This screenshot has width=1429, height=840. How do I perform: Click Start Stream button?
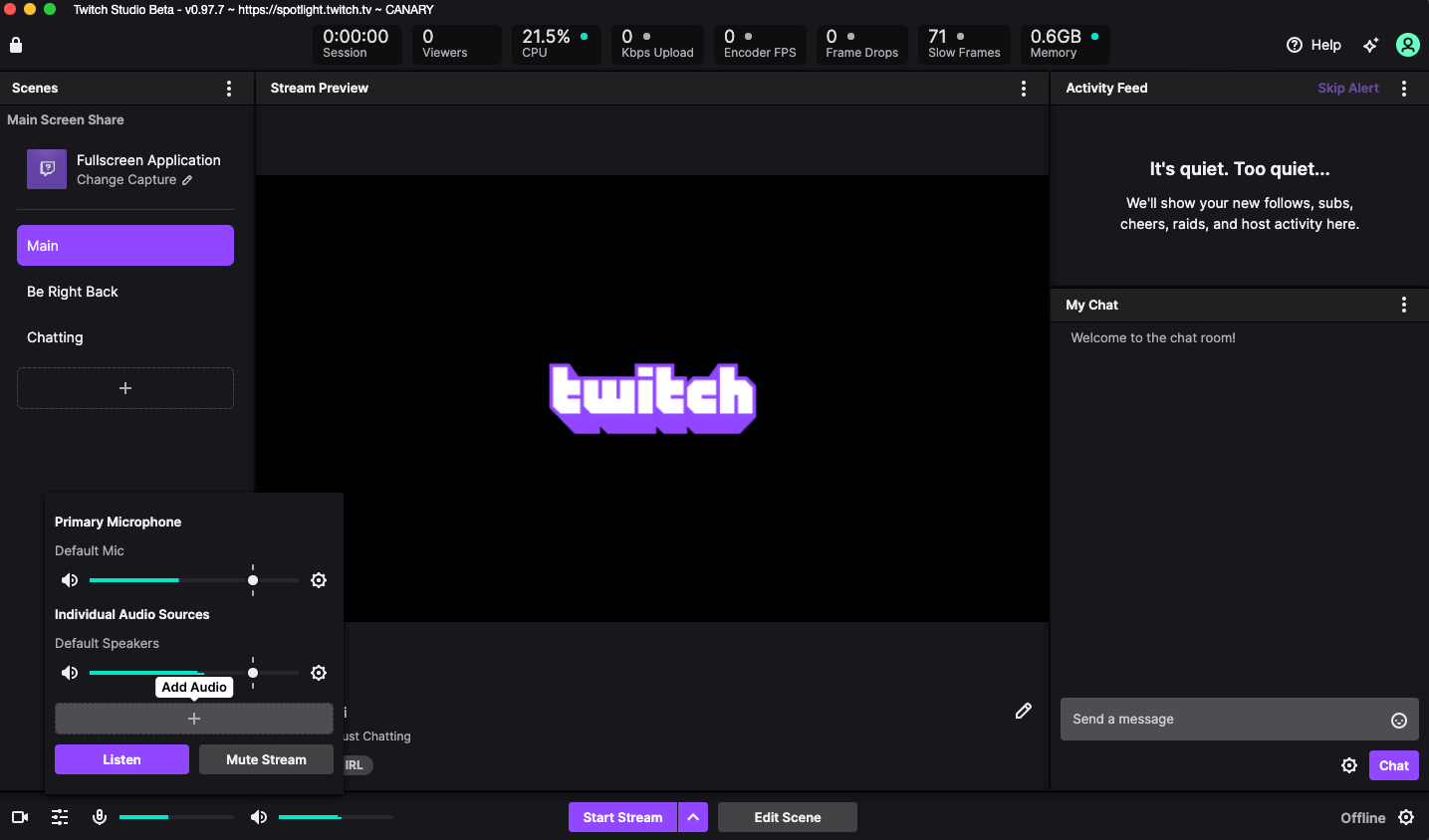(622, 817)
